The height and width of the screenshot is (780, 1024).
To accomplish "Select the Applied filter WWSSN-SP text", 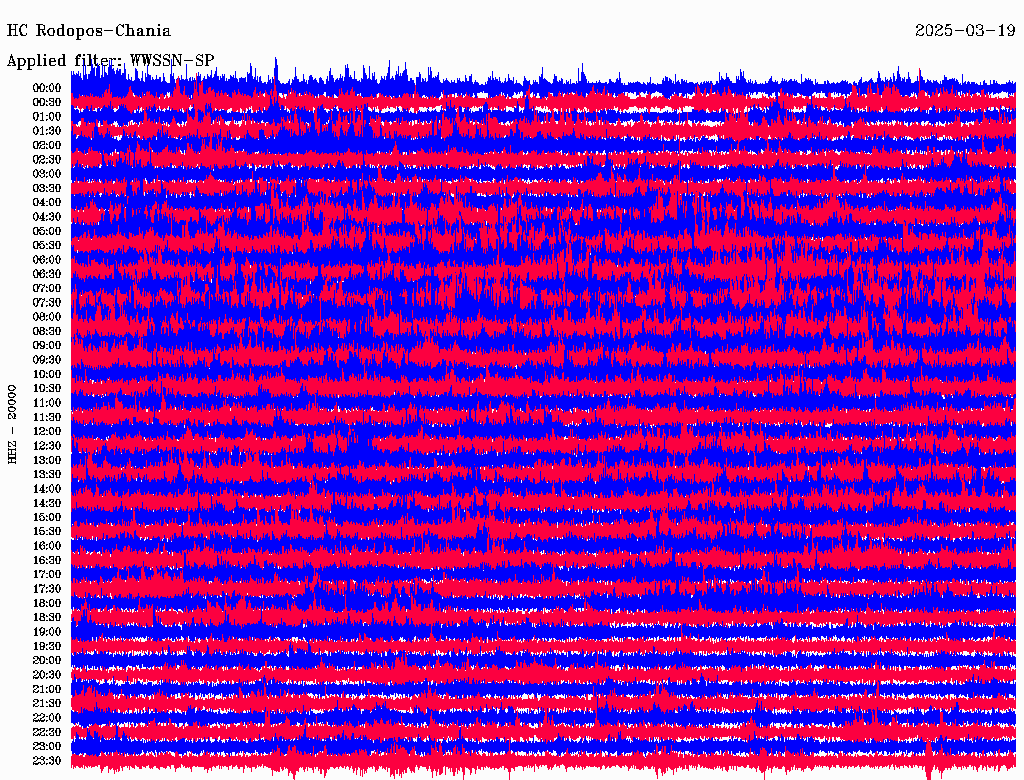I will (x=110, y=61).
